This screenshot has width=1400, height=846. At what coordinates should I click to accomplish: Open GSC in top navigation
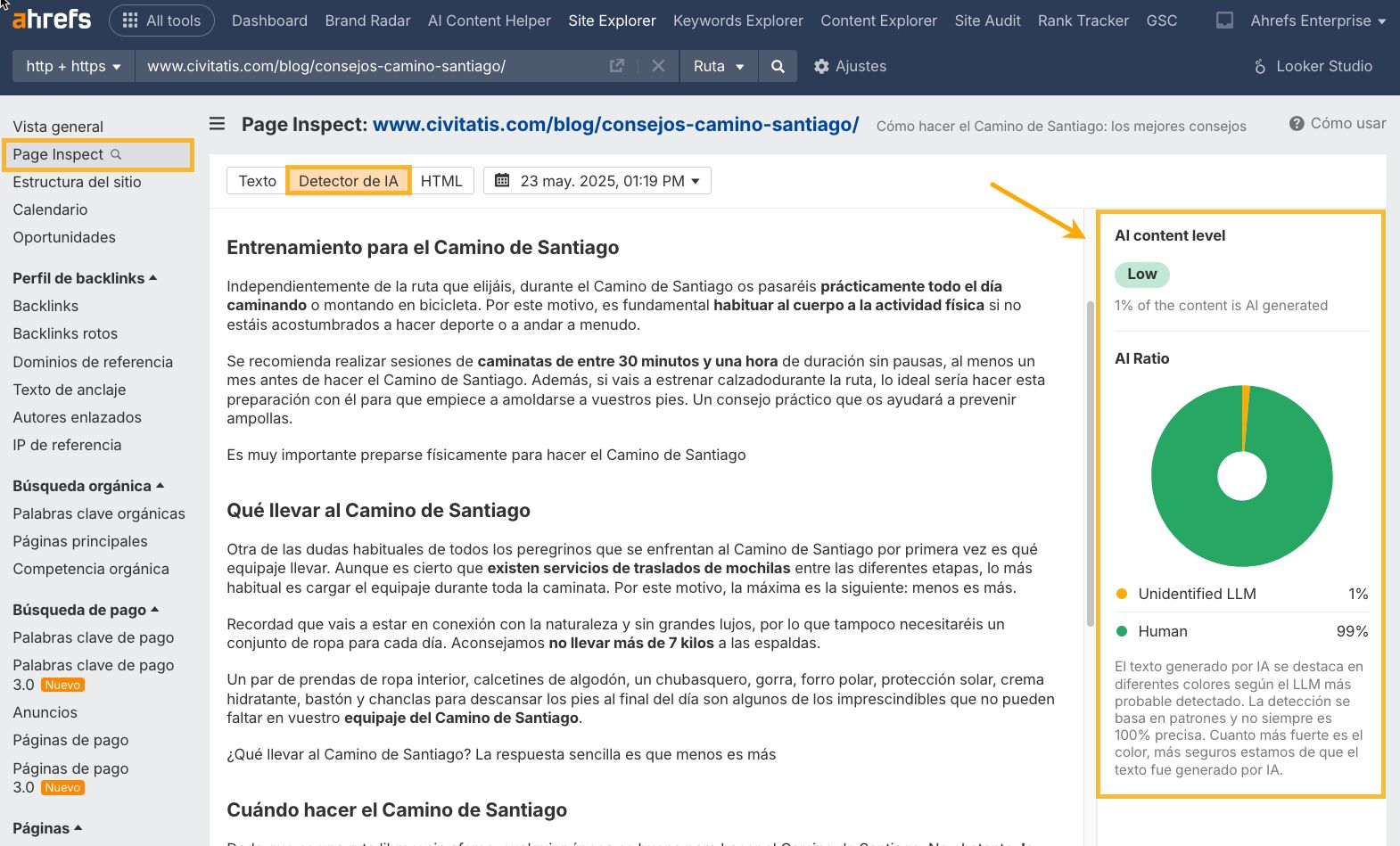click(x=1162, y=21)
